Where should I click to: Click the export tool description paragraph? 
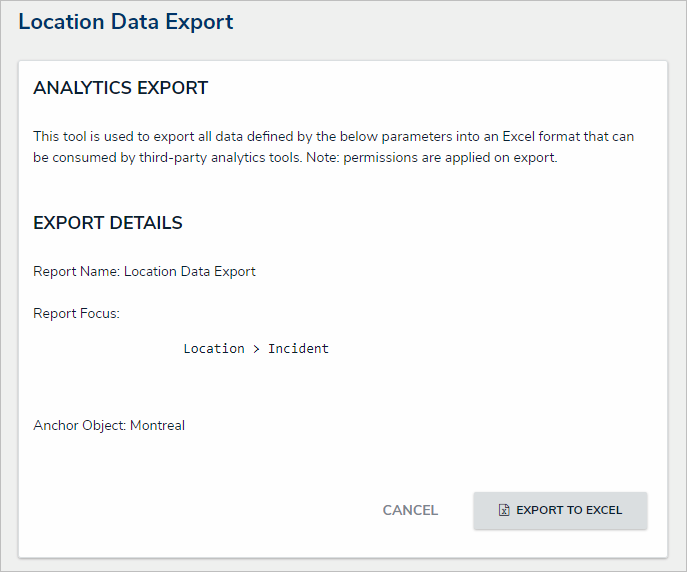(x=333, y=147)
